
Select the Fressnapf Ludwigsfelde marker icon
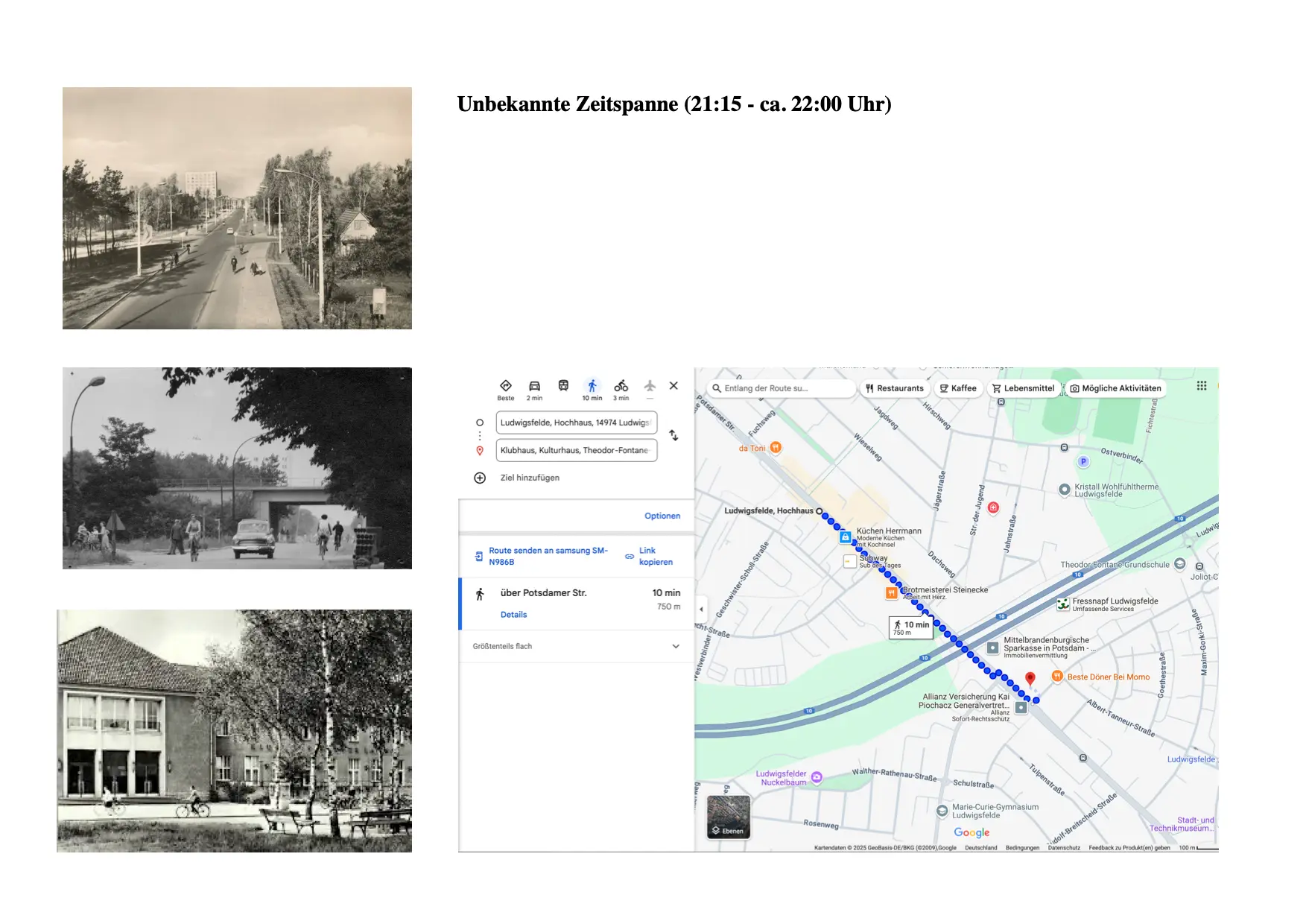coord(1063,604)
